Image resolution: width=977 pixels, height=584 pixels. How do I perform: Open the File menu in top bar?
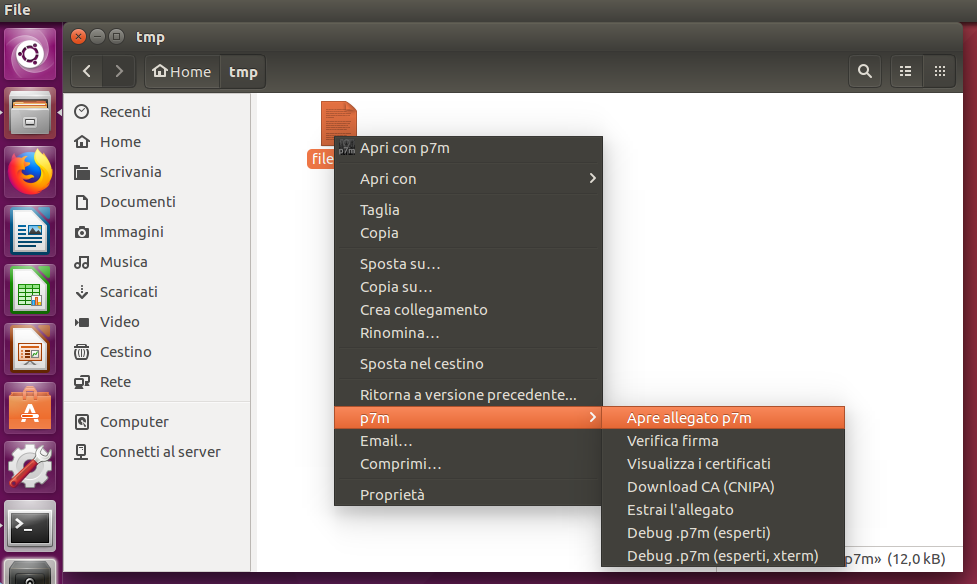[x=17, y=10]
